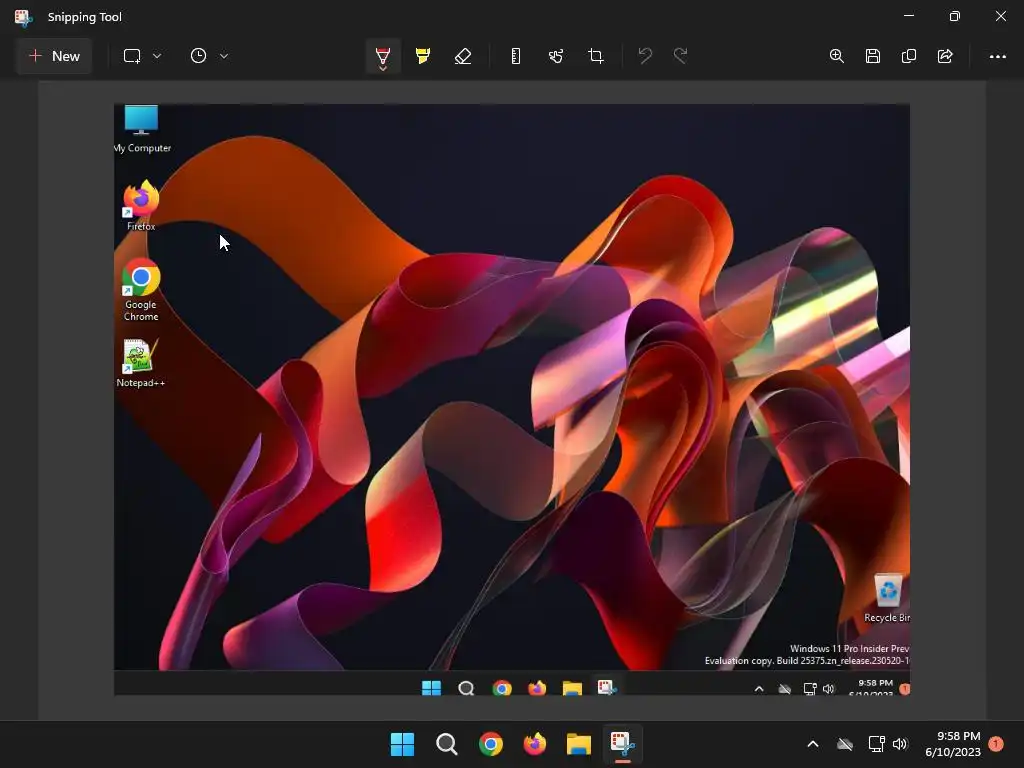Select the Ballpoint pen tool
Viewport: 1024px width, 768px height.
tap(383, 57)
